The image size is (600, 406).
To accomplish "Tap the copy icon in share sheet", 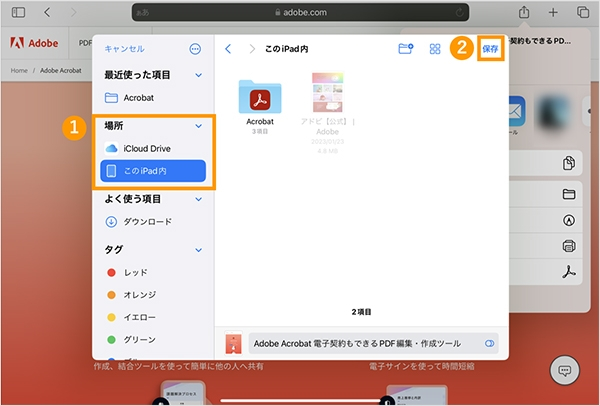I will point(569,163).
